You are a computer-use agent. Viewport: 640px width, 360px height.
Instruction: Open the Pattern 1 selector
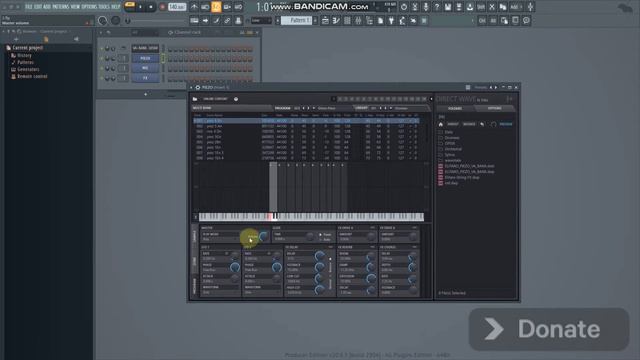[296, 20]
